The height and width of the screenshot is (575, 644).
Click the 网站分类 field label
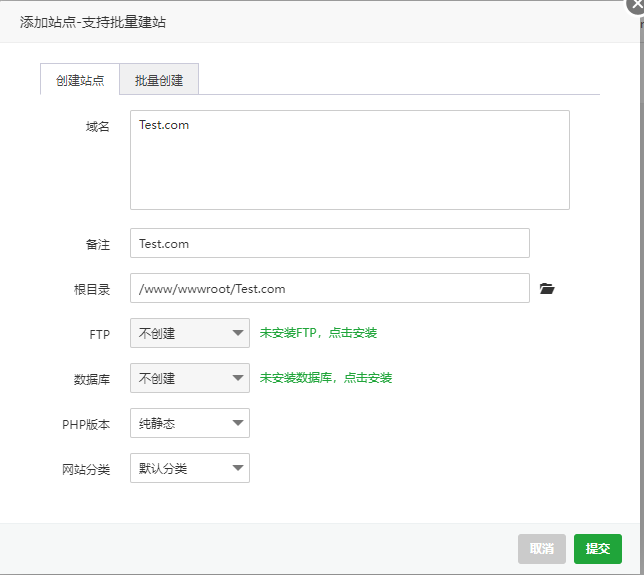[x=85, y=469]
